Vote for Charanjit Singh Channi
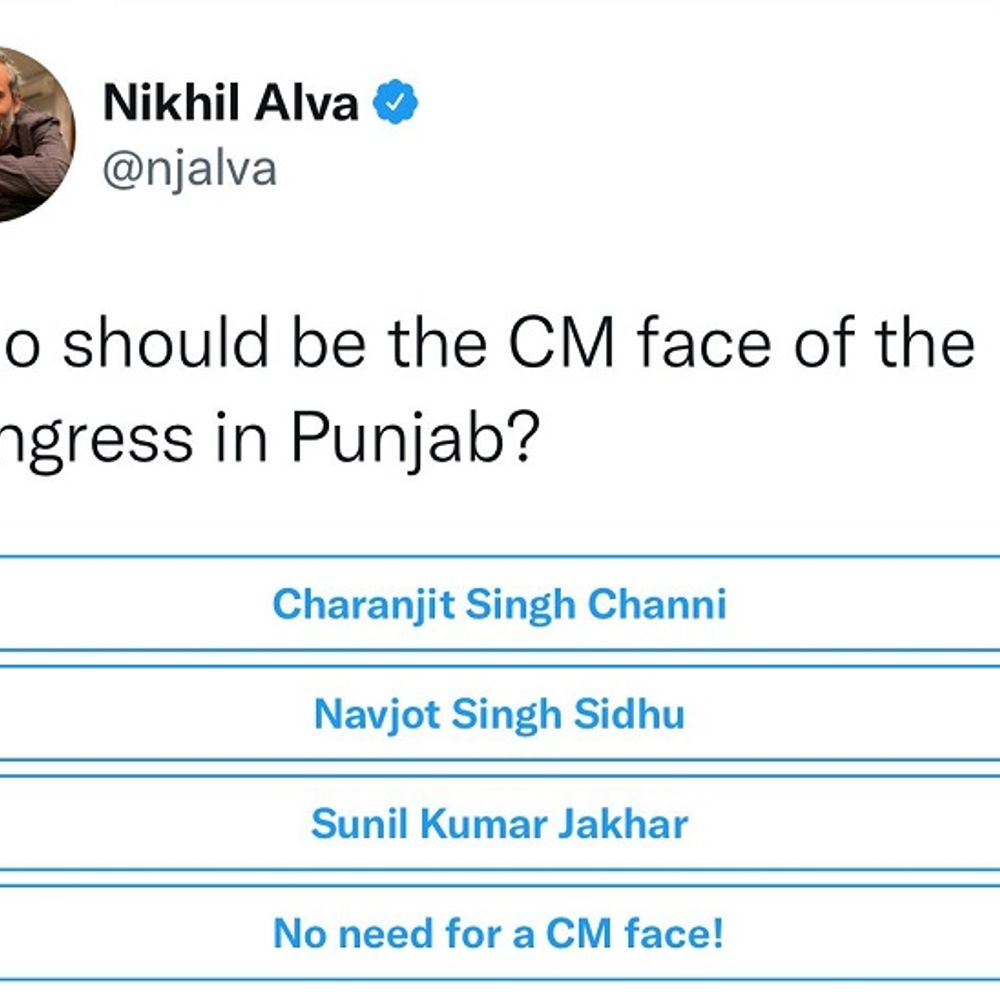This screenshot has width=1000, height=1000. click(x=499, y=604)
